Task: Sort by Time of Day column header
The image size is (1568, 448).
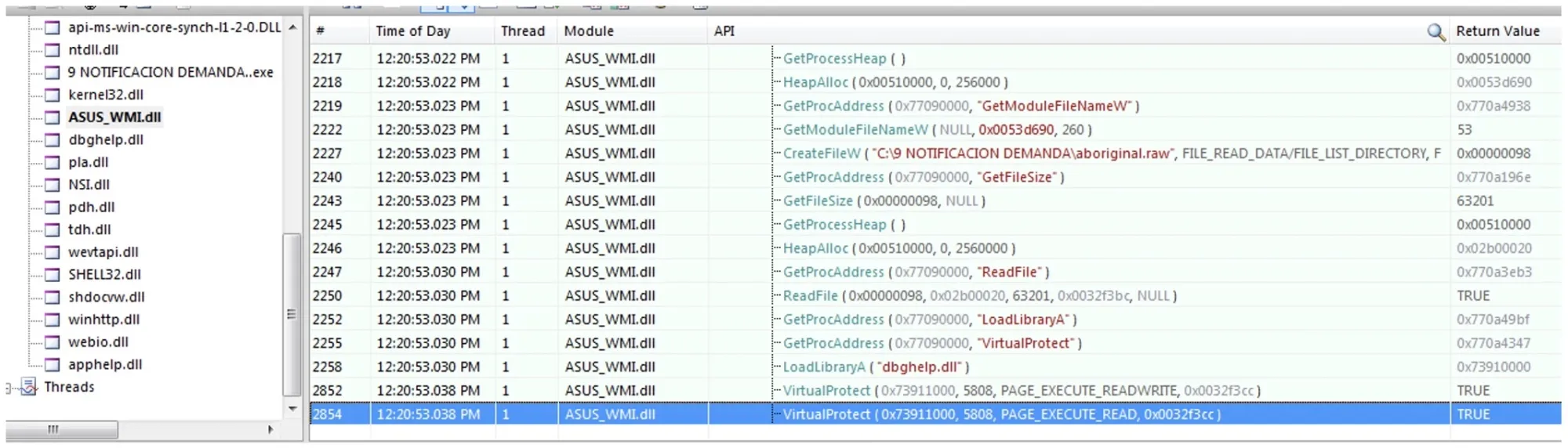Action: pyautogui.click(x=432, y=31)
